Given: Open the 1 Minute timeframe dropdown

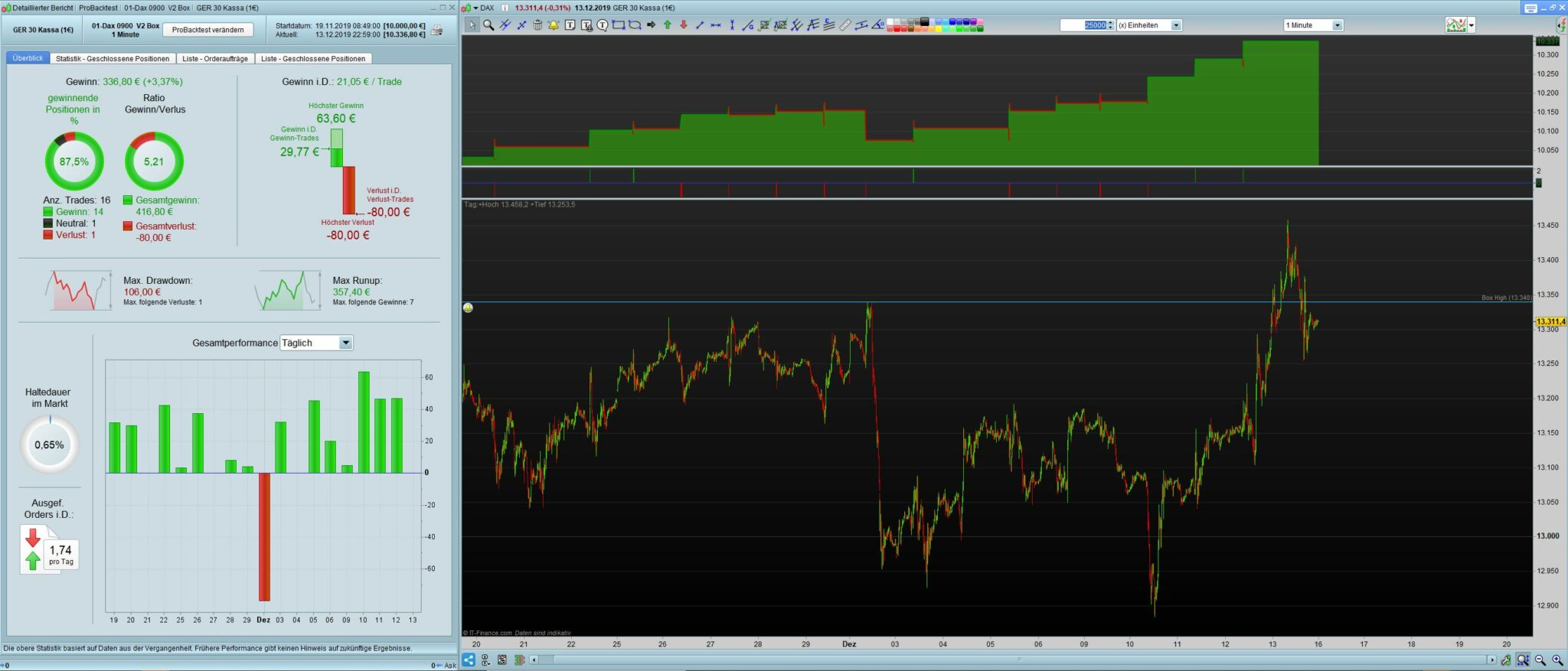Looking at the screenshot, I should click(x=1313, y=25).
